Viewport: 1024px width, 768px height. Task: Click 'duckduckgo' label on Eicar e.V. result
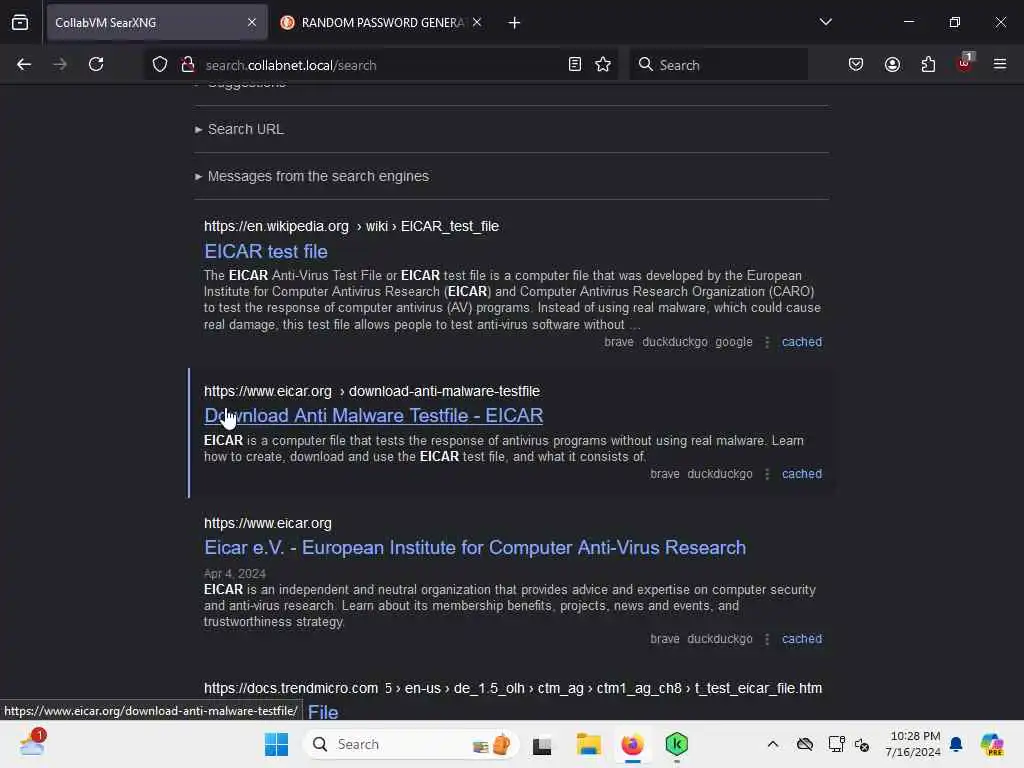pos(720,639)
